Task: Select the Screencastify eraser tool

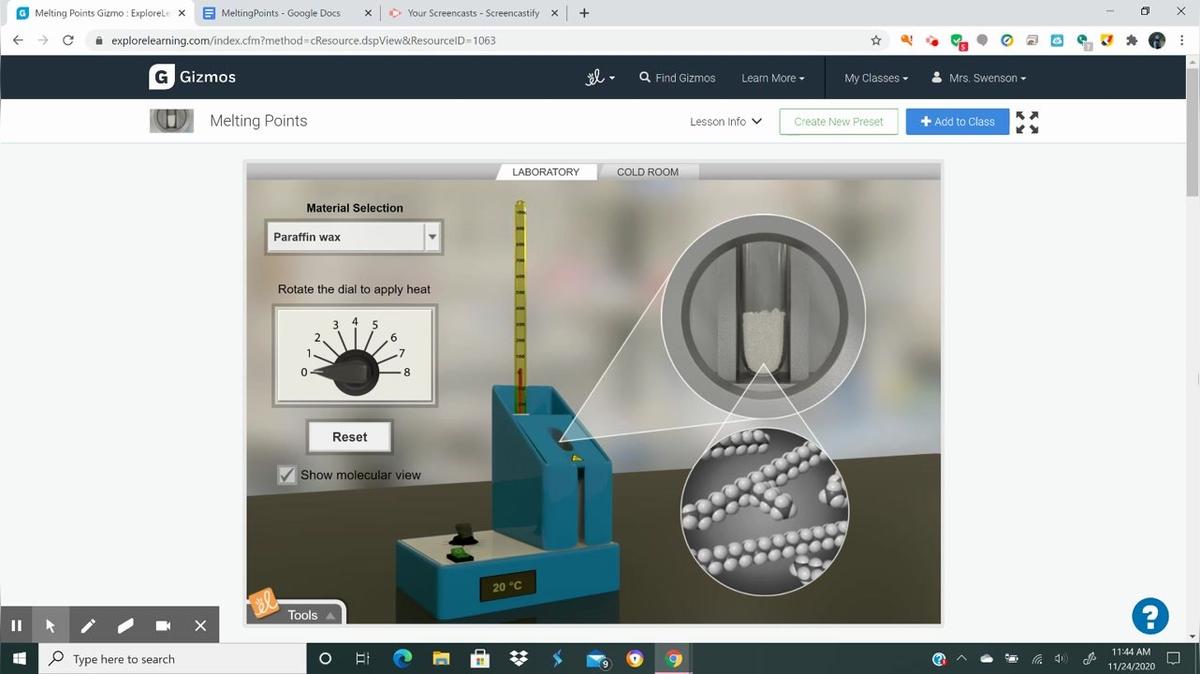Action: click(x=125, y=626)
